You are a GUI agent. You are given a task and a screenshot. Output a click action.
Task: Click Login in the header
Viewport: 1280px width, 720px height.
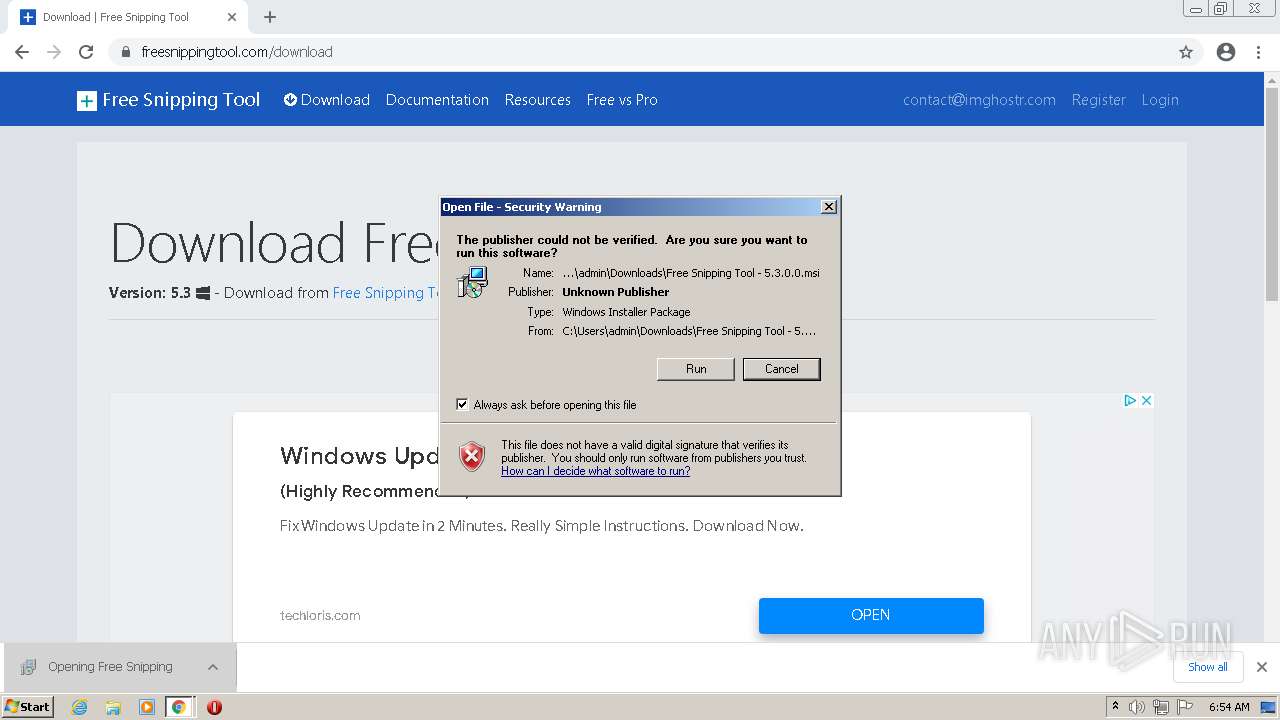point(1160,100)
